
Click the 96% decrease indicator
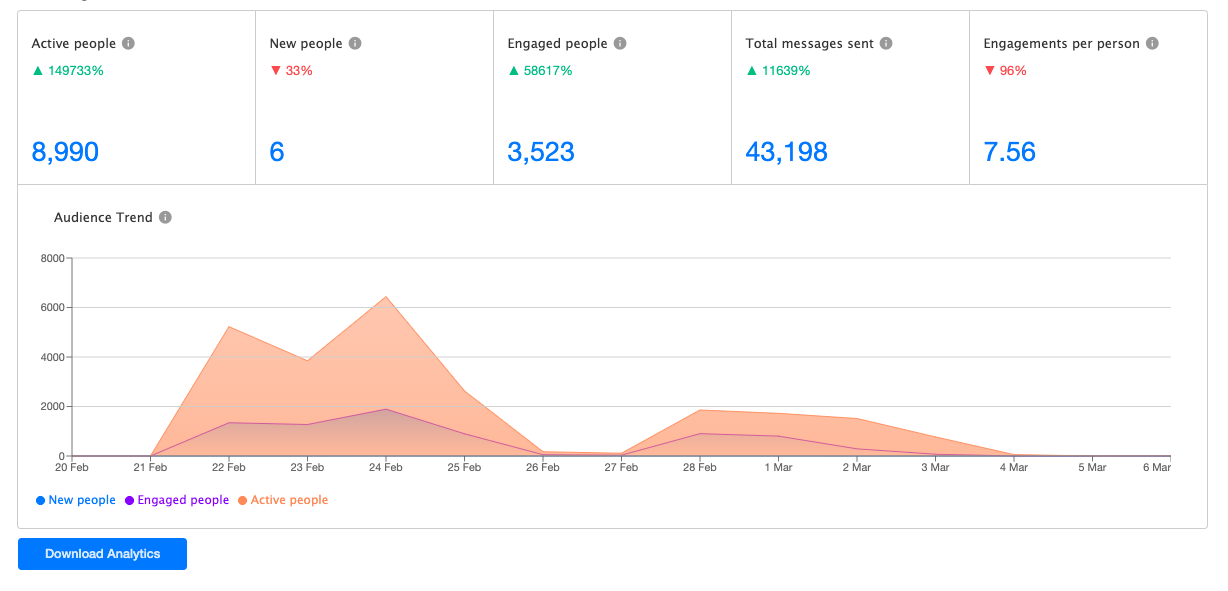(x=1005, y=71)
